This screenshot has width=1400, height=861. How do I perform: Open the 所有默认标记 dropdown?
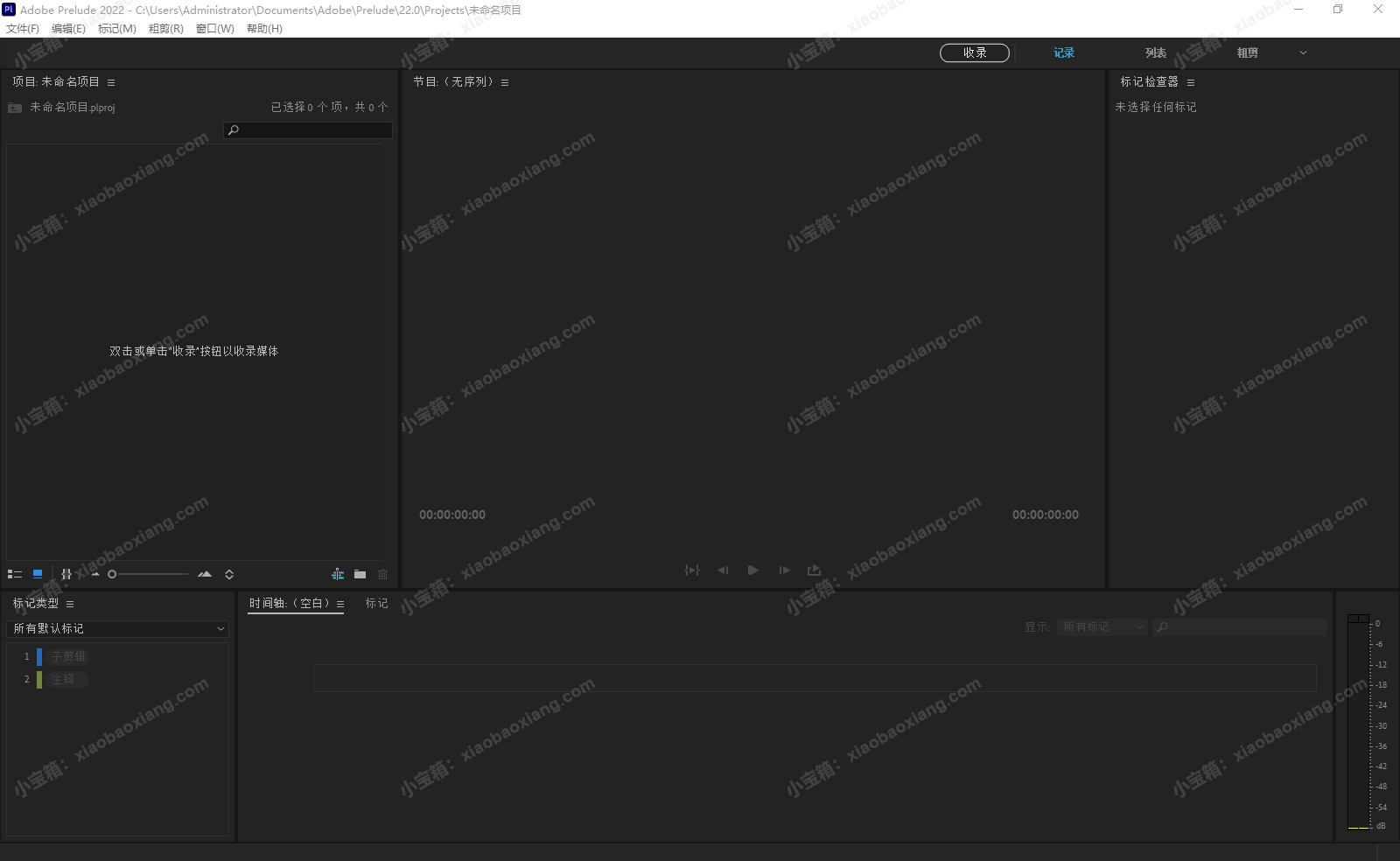point(118,628)
